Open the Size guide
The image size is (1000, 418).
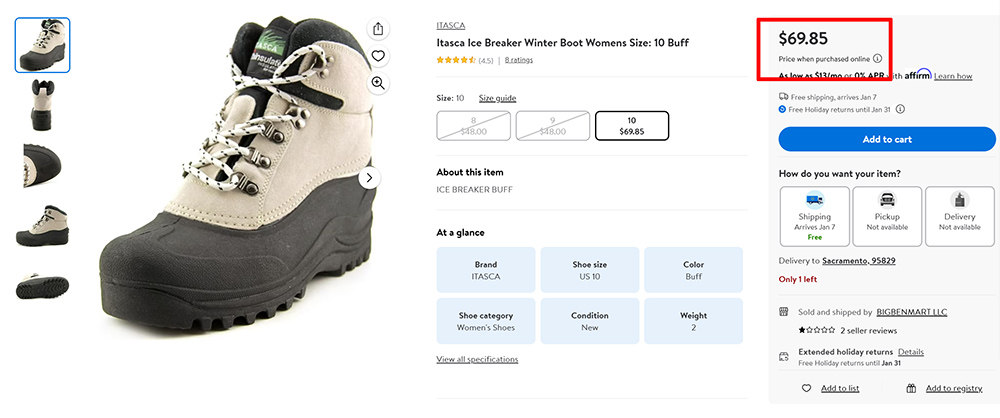(497, 98)
